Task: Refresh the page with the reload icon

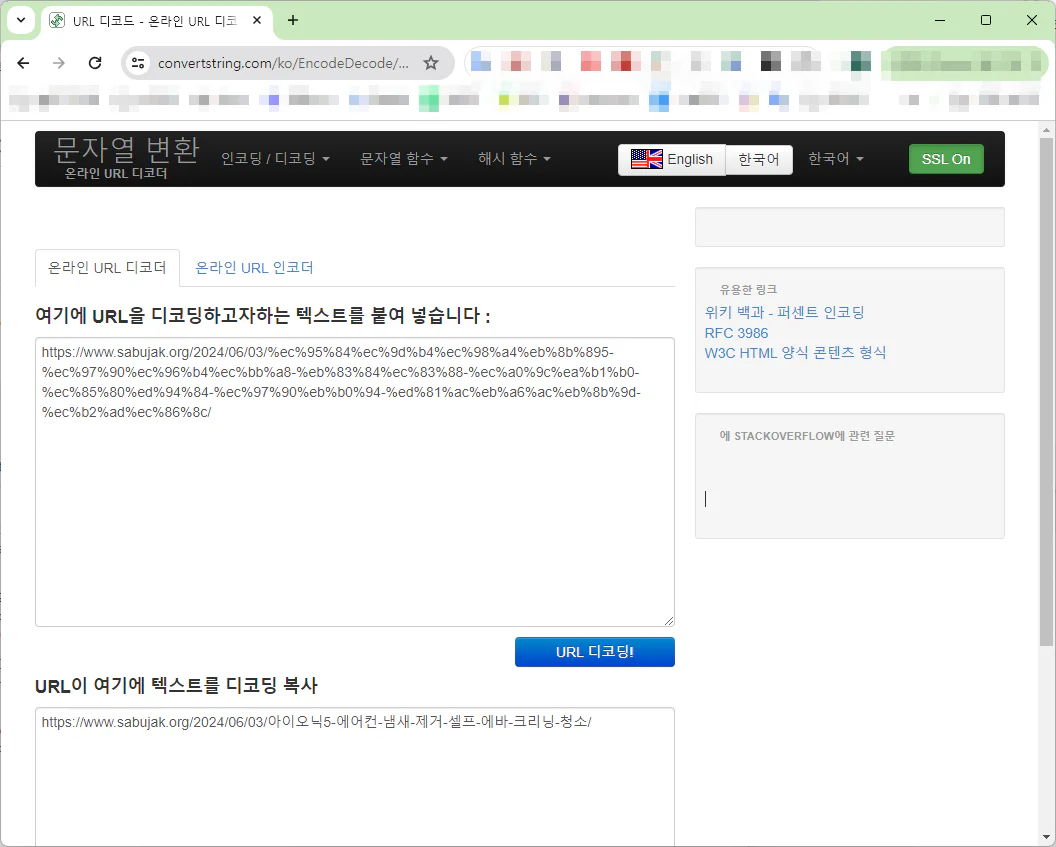Action: coord(95,62)
